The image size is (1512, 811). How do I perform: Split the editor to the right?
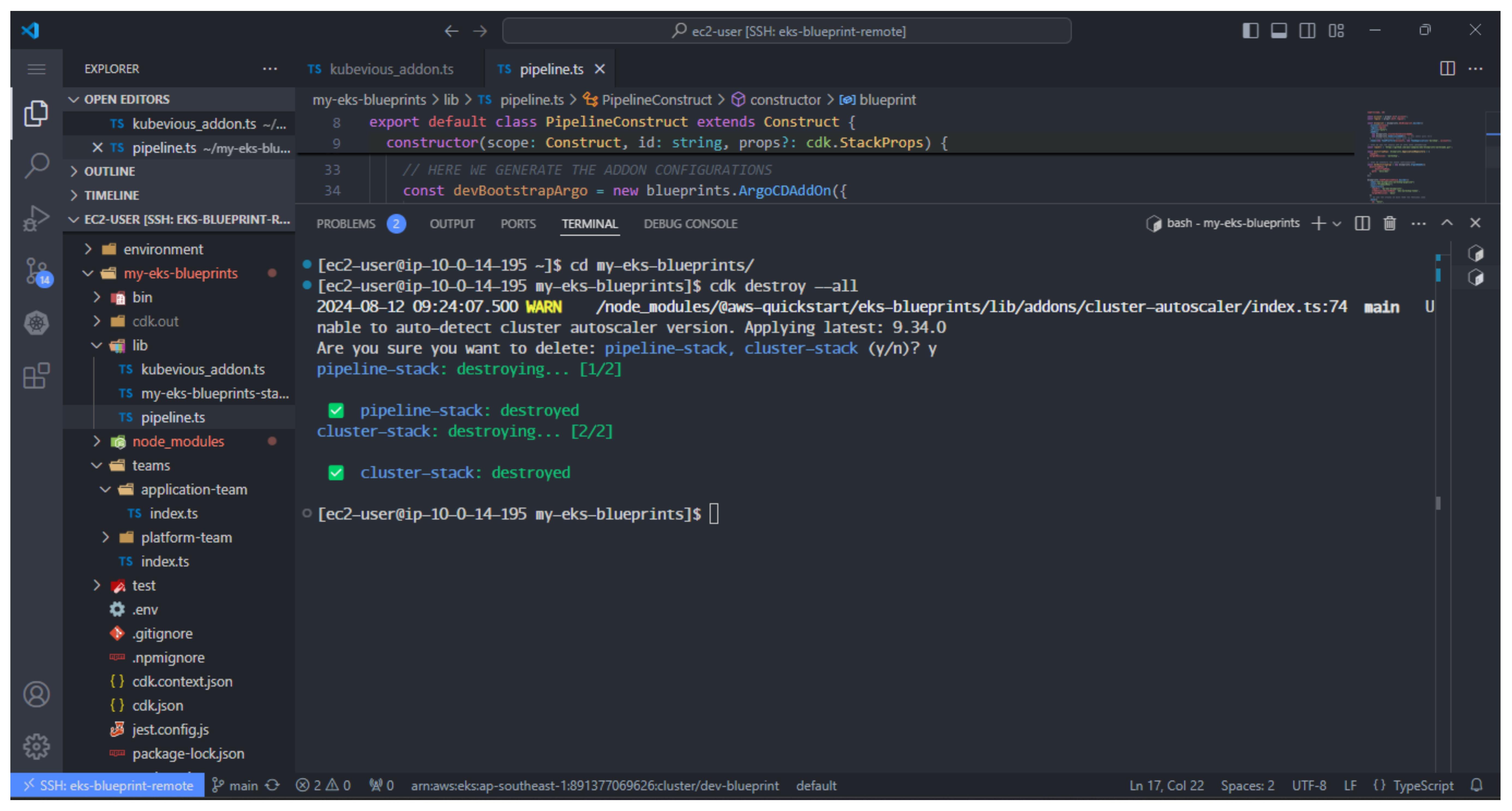click(x=1447, y=69)
